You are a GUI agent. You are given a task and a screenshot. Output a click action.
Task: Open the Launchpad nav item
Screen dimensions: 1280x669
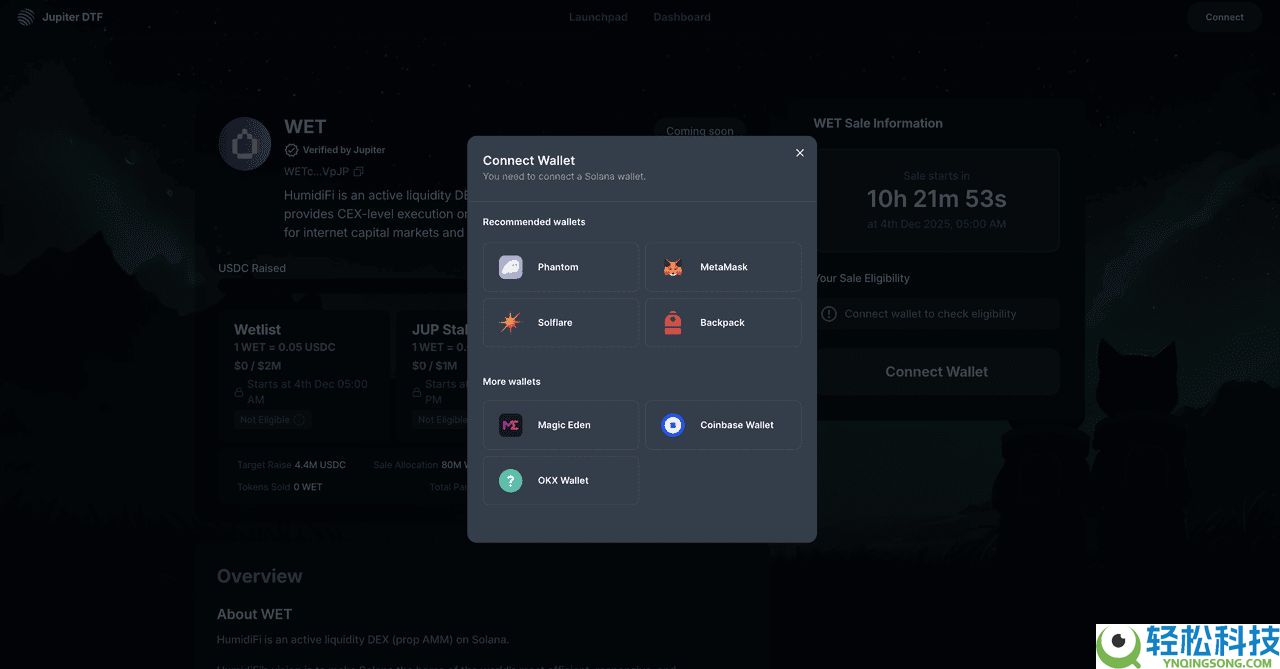click(598, 17)
